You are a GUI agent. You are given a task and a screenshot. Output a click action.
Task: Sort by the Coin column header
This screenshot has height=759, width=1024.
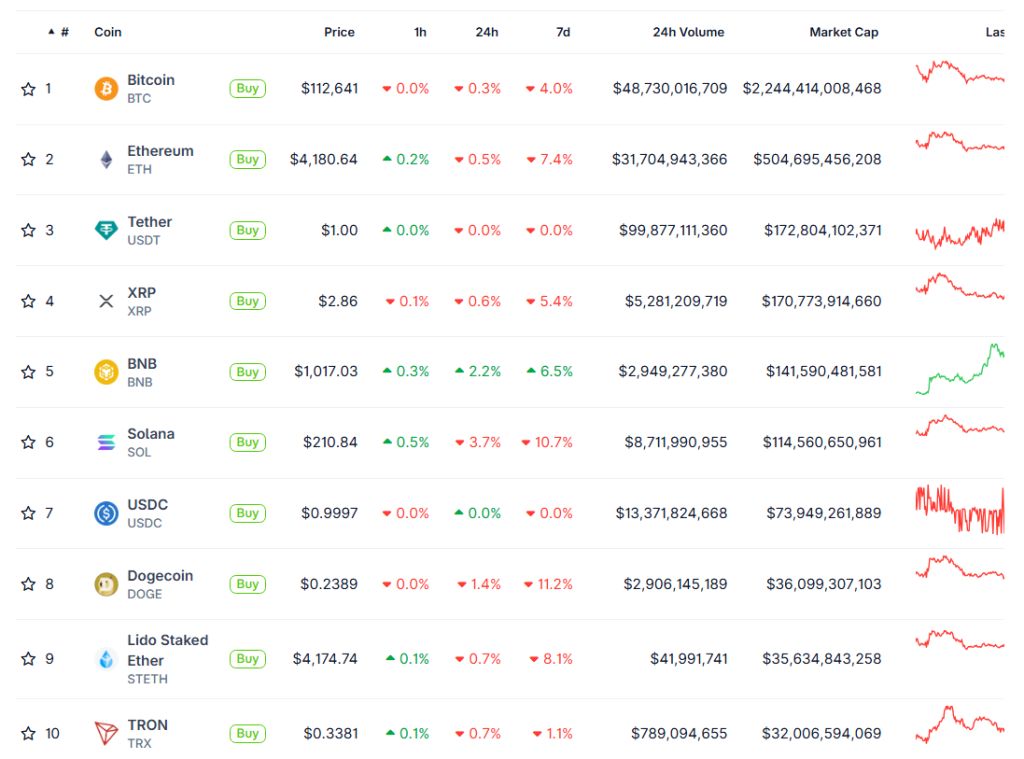coord(108,32)
